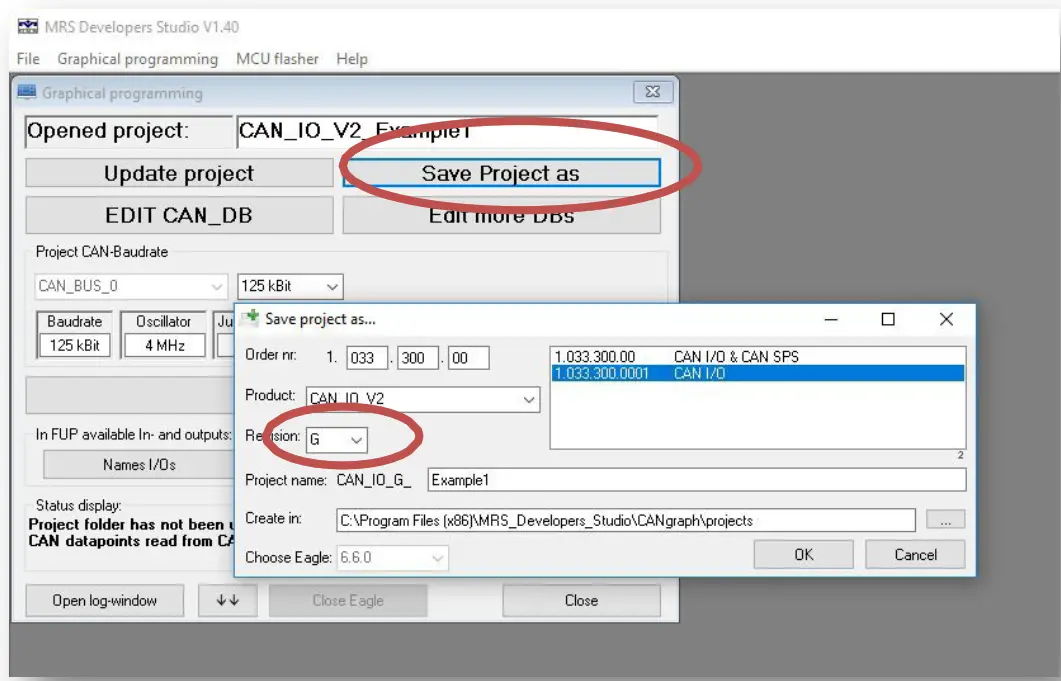1061x681 pixels.
Task: Open the Help menu
Action: click(352, 59)
